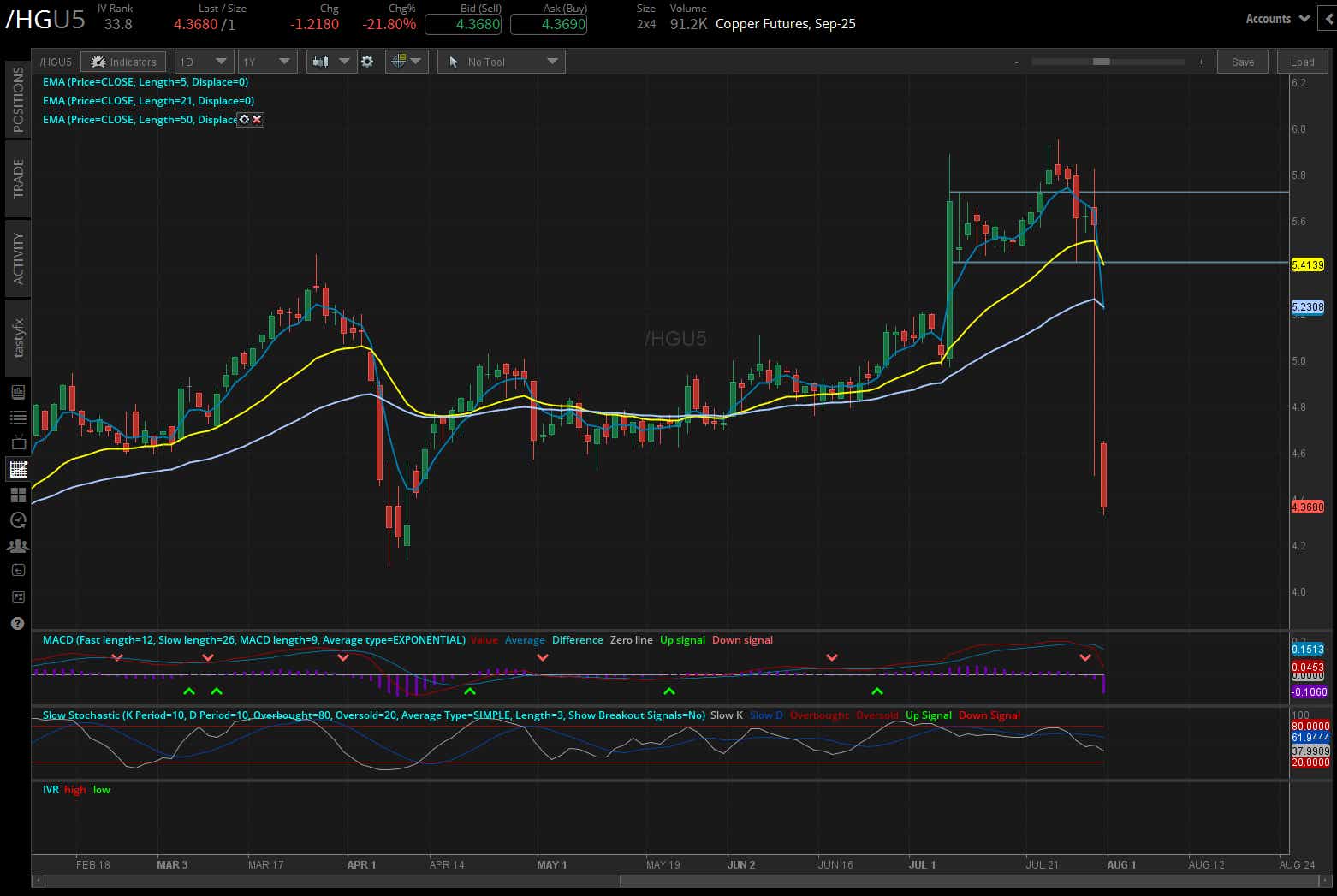Toggle Overbought line on Slow Stochastic
Viewport: 1337px width, 896px height.
tap(819, 715)
